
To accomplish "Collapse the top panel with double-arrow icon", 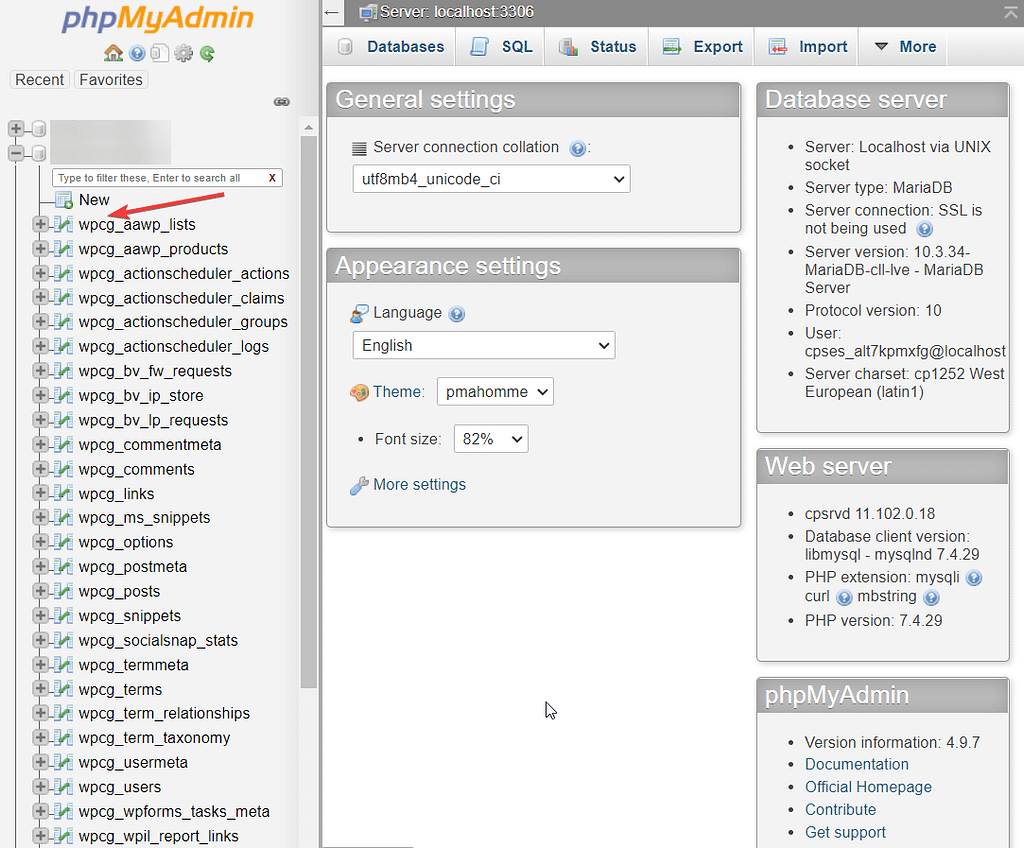I will [1011, 12].
